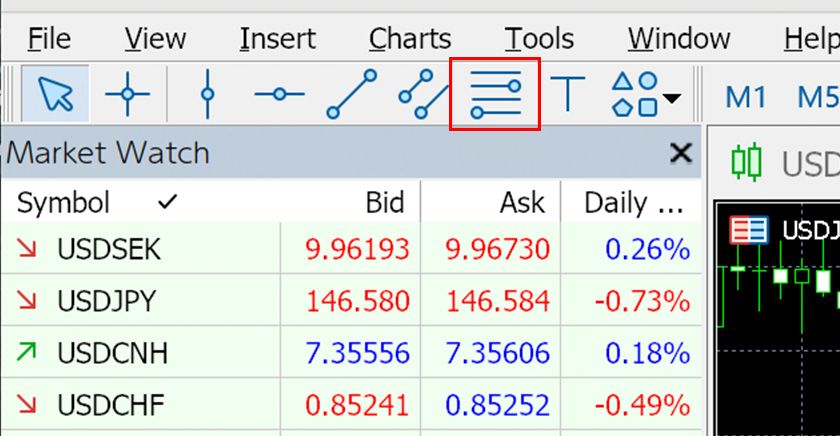
Task: Select the cursor arrow tool
Action: [56, 95]
